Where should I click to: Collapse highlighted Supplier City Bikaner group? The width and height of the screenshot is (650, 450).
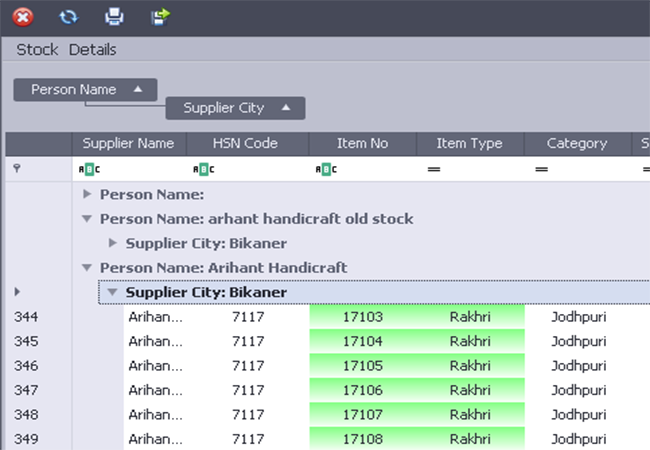click(112, 292)
